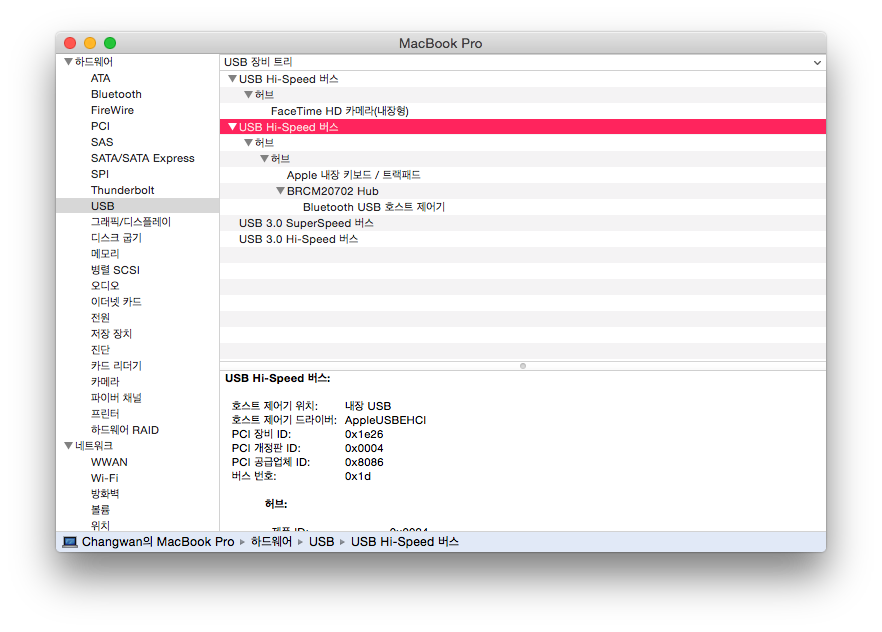Viewport: 882px width, 632px height.
Task: Open SATA/SATA Express sidebar entry
Action: pyautogui.click(x=143, y=158)
